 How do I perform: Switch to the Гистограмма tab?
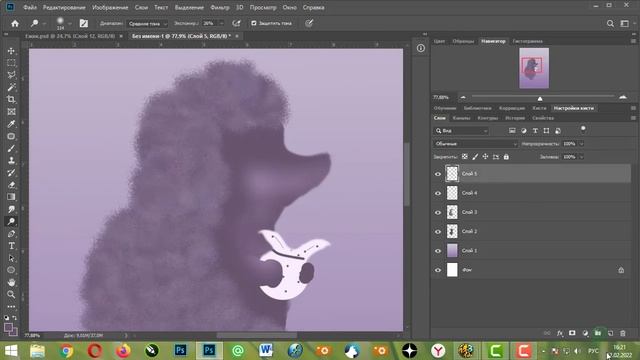(527, 41)
